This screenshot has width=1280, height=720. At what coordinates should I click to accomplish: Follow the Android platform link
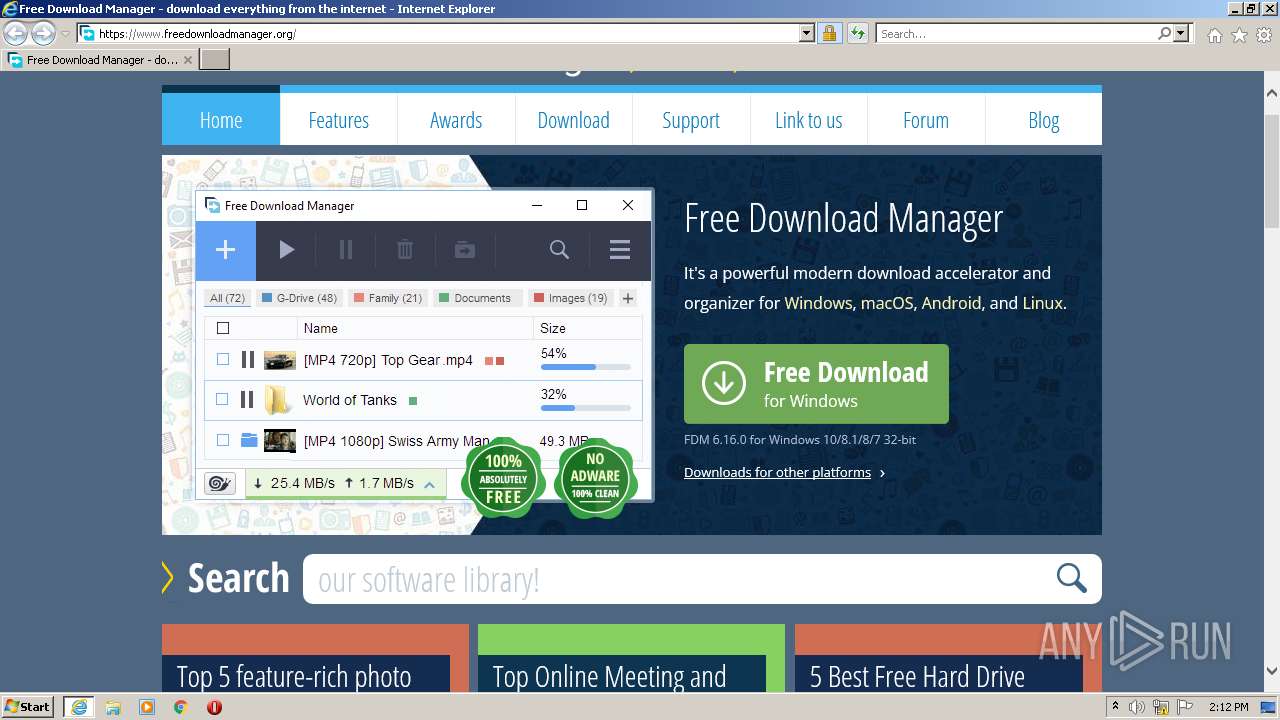[951, 303]
